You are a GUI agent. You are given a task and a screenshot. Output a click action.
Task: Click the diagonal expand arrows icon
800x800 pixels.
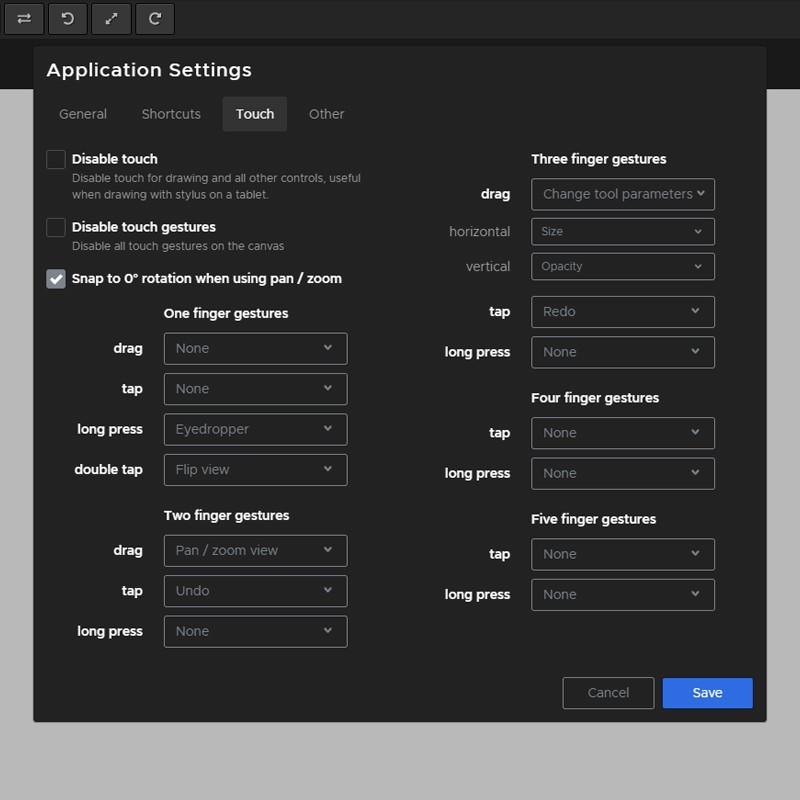pos(112,19)
